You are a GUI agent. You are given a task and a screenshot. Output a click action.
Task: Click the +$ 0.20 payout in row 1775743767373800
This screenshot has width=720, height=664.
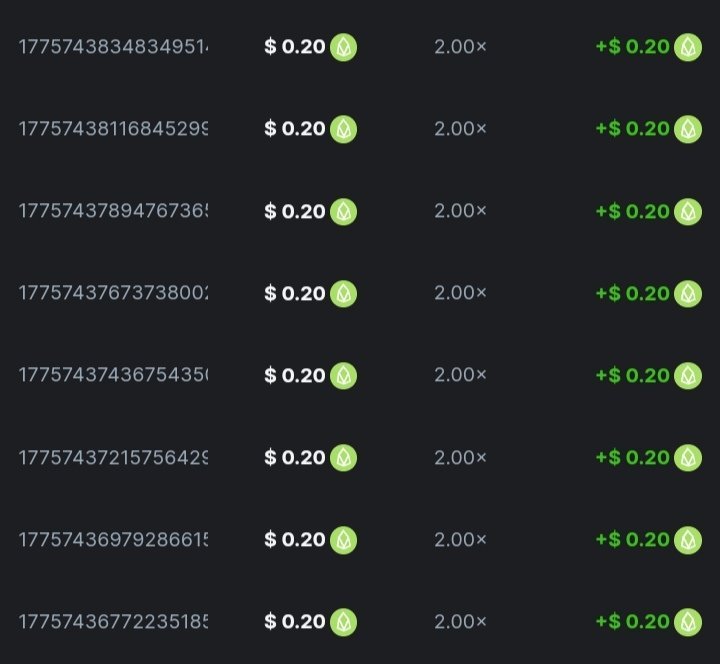[x=632, y=293]
